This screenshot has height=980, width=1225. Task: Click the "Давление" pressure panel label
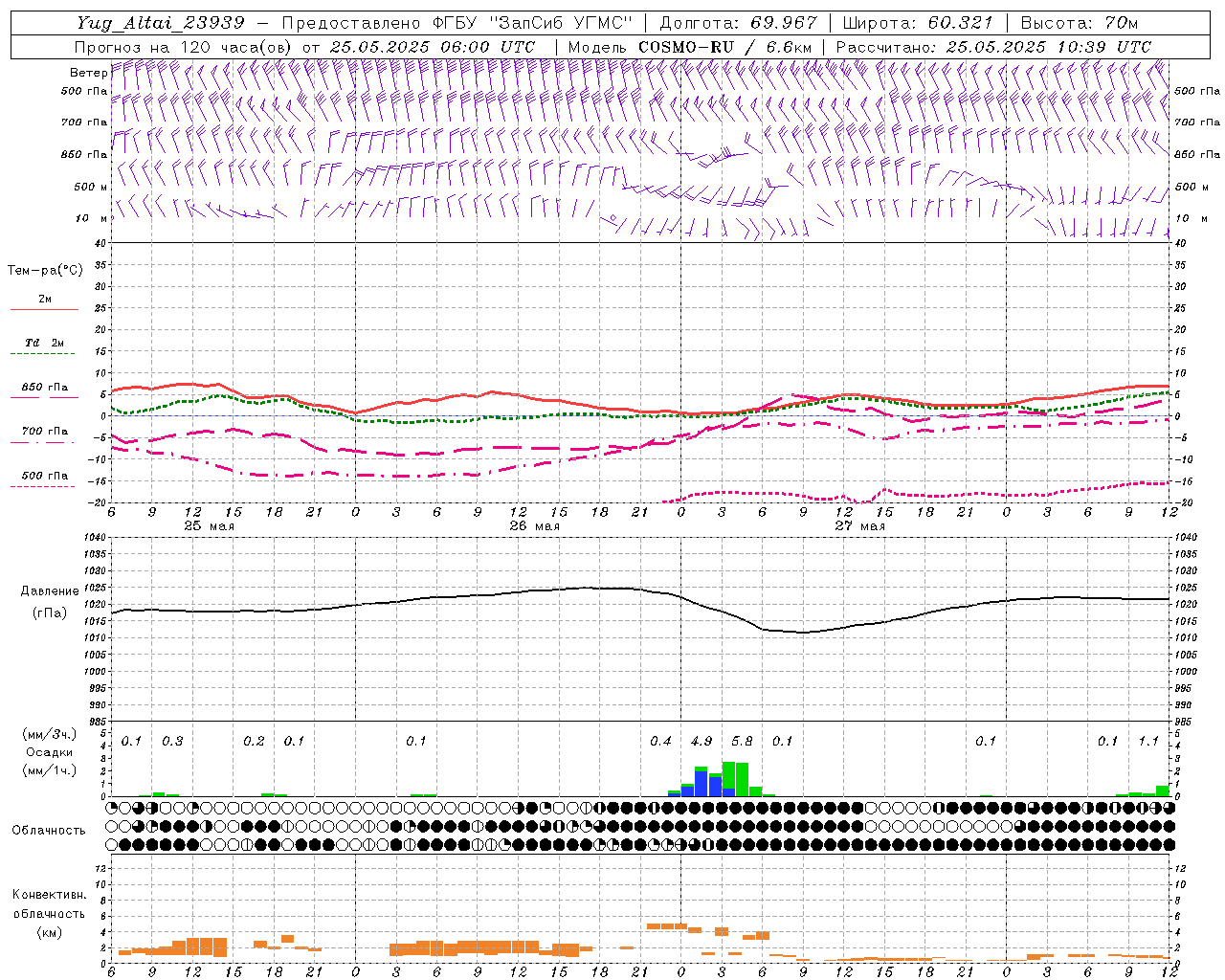coord(49,591)
